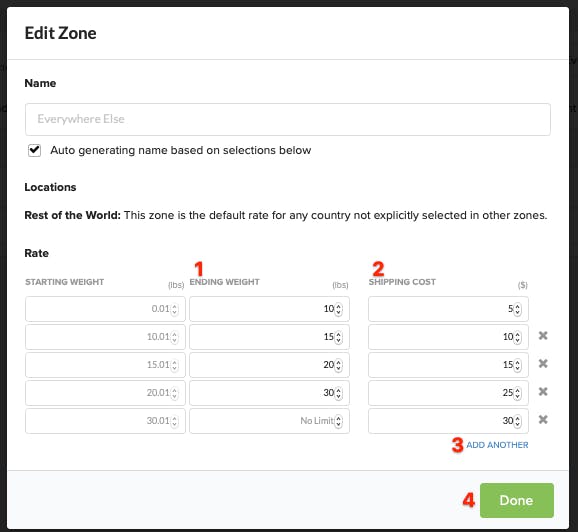Image resolution: width=578 pixels, height=532 pixels.
Task: Click stepper on shipping cost 30 field
Action: pos(518,421)
